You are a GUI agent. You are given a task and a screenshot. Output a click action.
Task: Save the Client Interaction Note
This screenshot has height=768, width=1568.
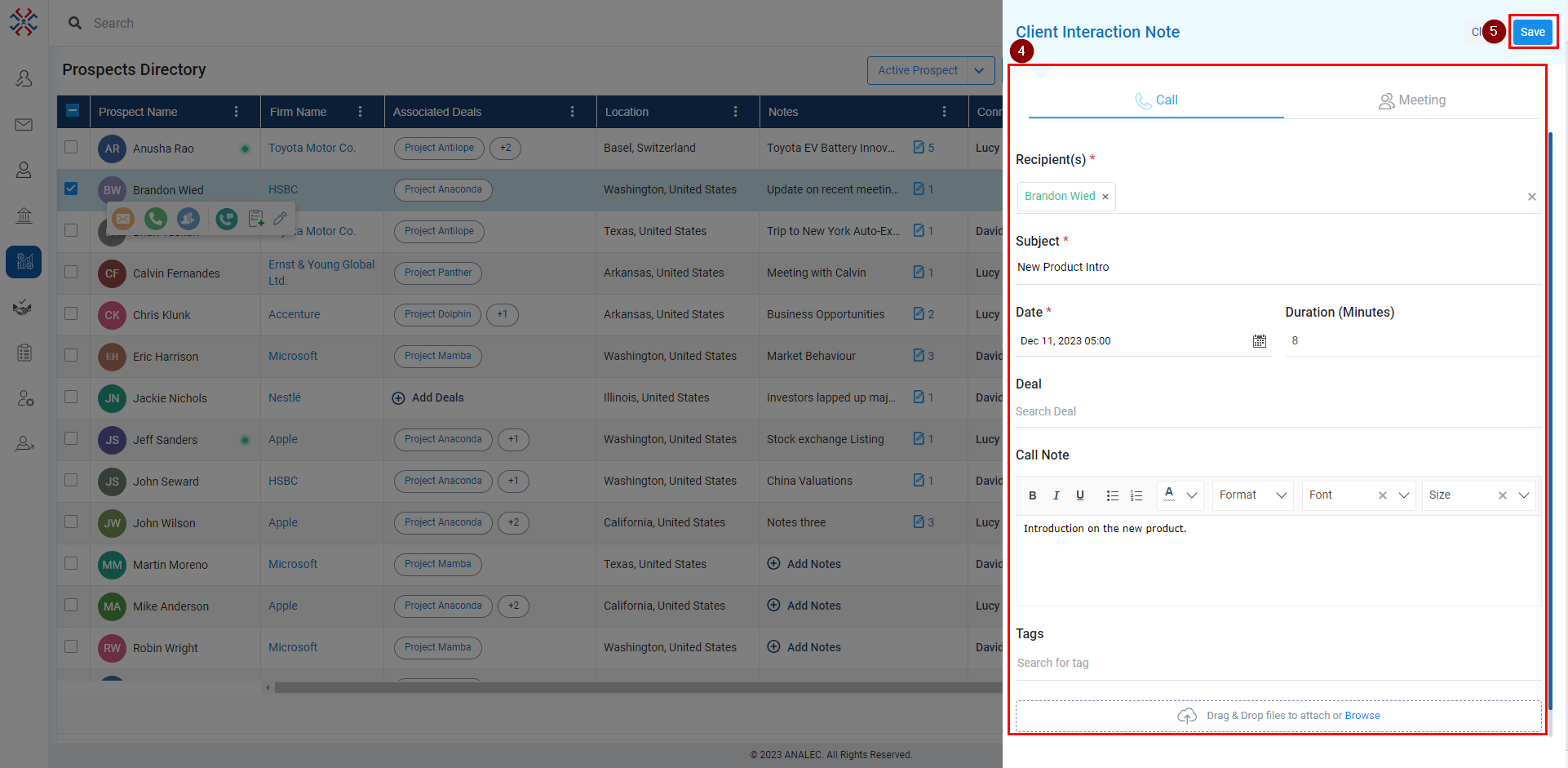point(1533,32)
